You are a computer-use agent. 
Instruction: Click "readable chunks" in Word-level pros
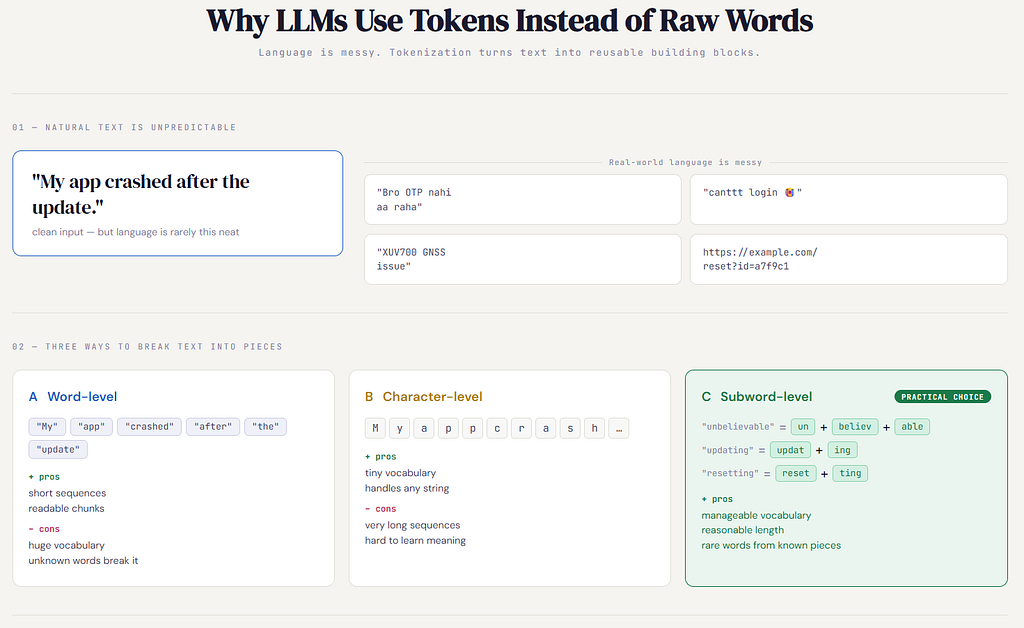pyautogui.click(x=67, y=509)
